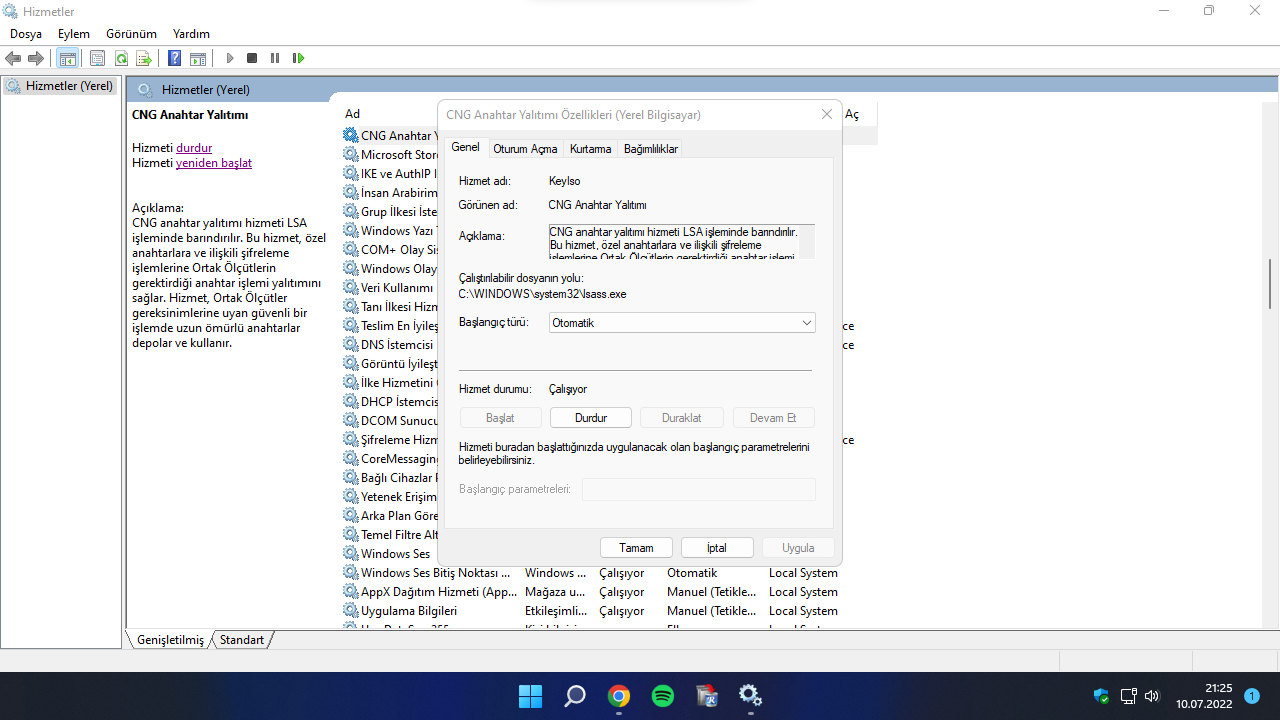Select the 'Uygulama Bilgileri' service name

tap(409, 611)
